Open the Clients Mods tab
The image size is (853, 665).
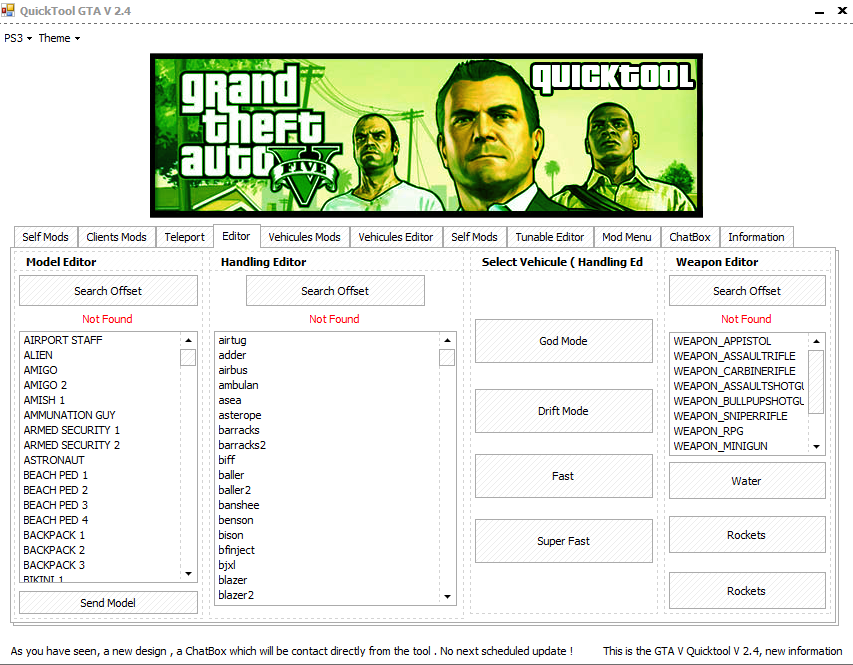pyautogui.click(x=116, y=237)
